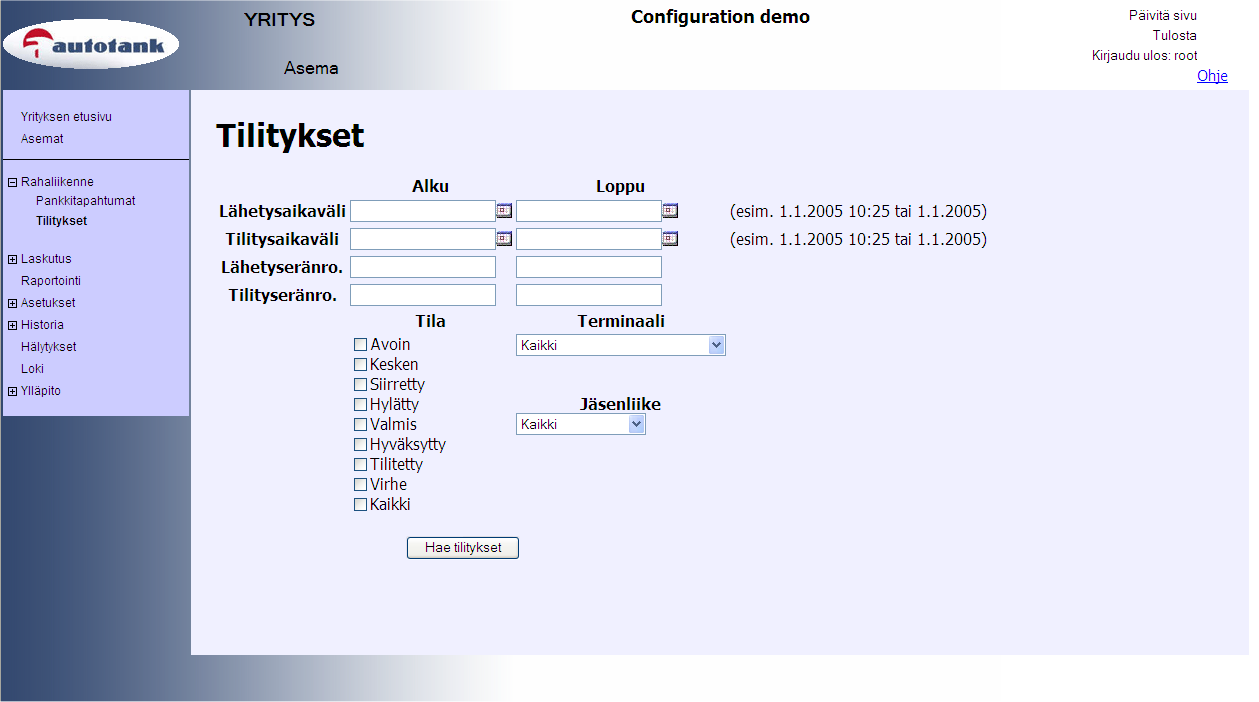Open the Jäsenliike dropdown
The height and width of the screenshot is (702, 1259).
[x=581, y=424]
